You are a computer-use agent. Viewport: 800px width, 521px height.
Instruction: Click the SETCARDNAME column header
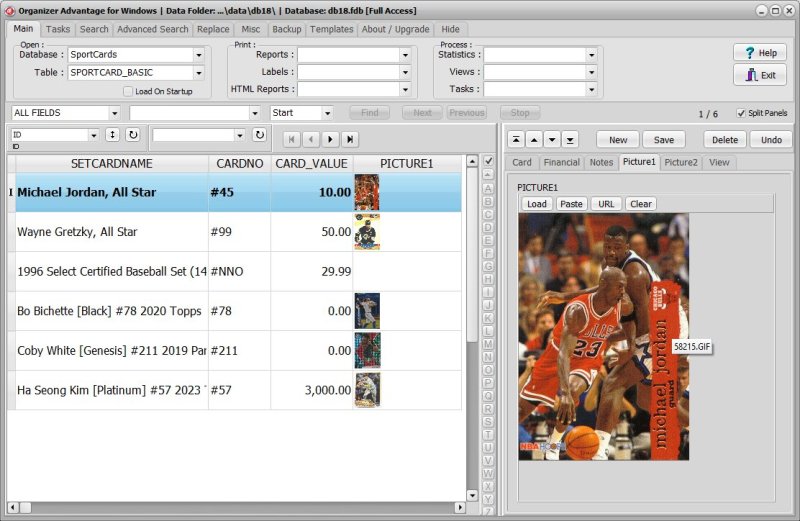pyautogui.click(x=112, y=164)
